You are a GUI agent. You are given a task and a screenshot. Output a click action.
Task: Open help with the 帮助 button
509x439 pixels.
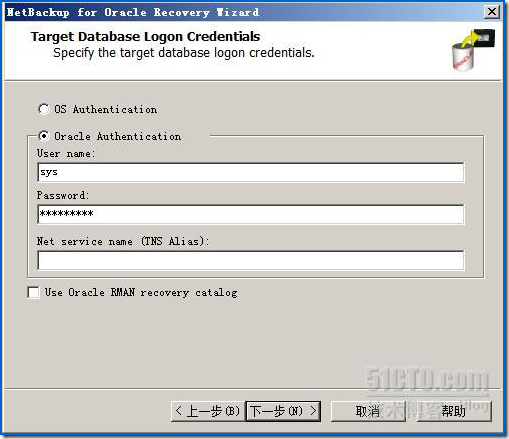coord(453,411)
